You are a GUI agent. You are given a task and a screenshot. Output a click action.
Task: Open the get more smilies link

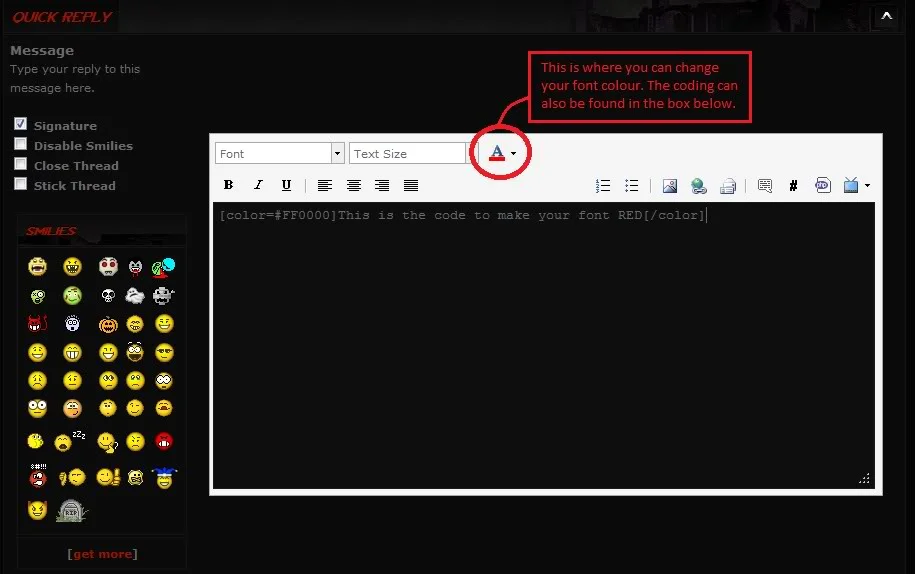pos(103,554)
